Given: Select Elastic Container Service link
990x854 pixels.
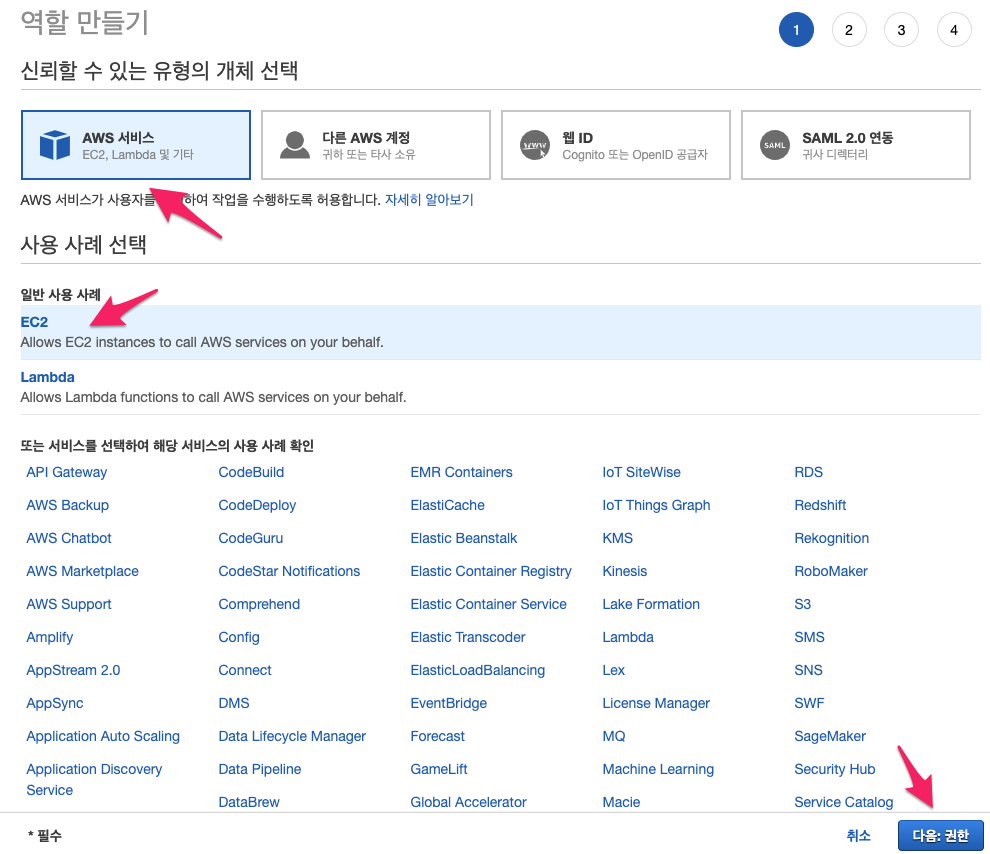Looking at the screenshot, I should [x=489, y=604].
